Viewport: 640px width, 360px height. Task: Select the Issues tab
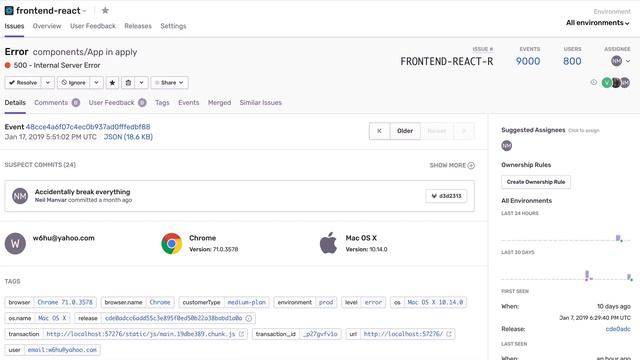coord(14,26)
